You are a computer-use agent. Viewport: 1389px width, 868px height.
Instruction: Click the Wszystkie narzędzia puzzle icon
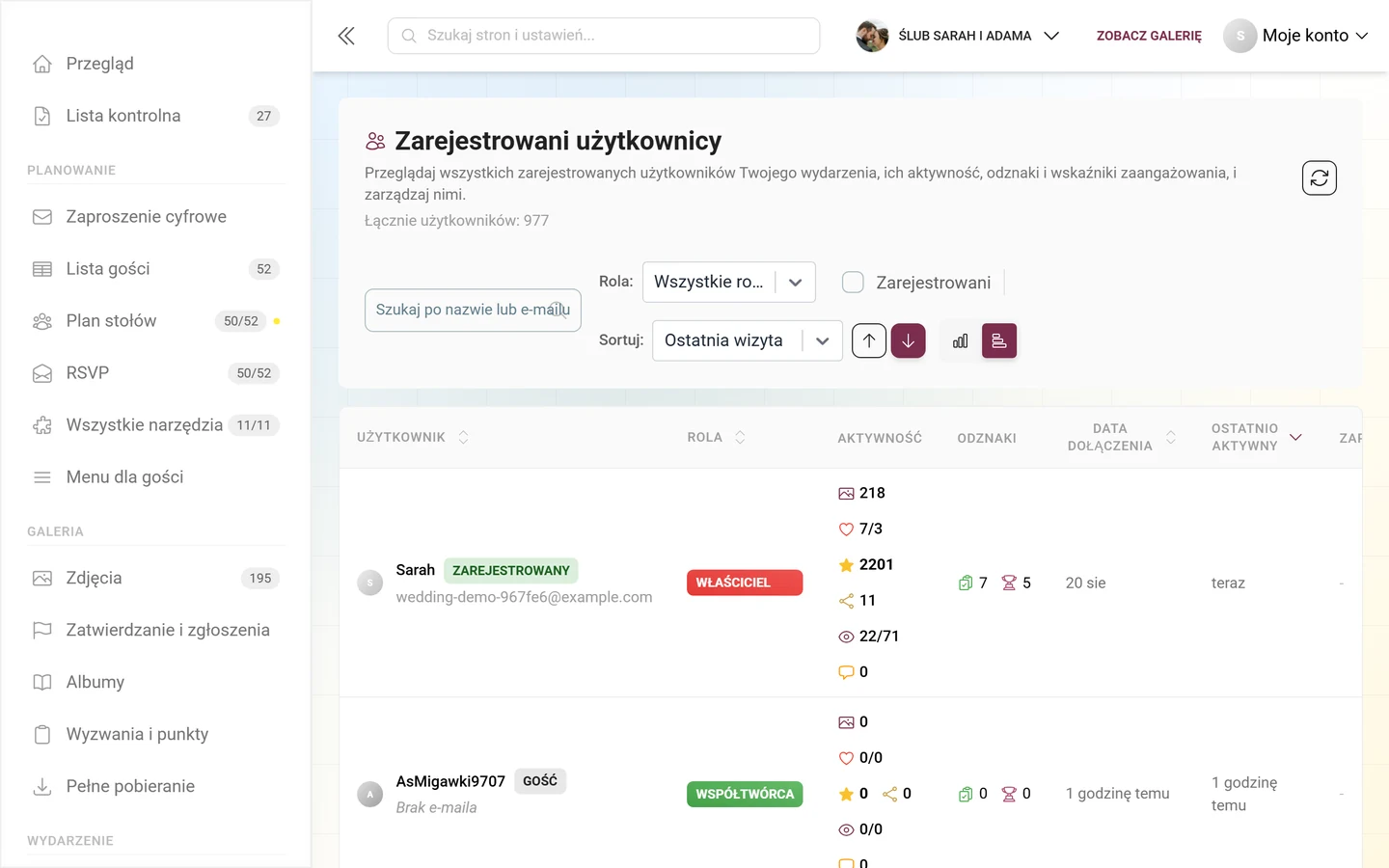point(42,425)
